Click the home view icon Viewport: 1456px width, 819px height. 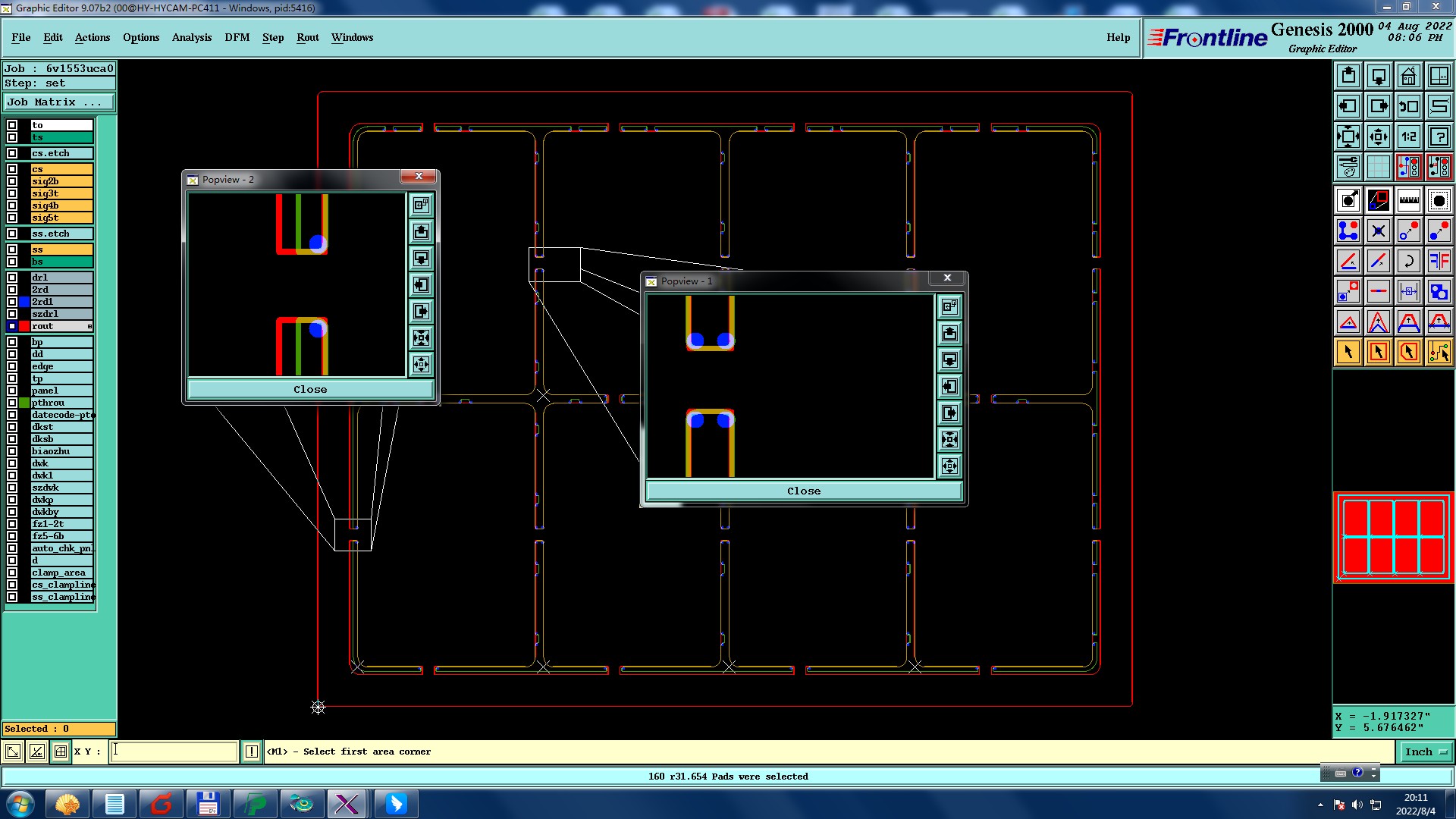(x=1408, y=76)
